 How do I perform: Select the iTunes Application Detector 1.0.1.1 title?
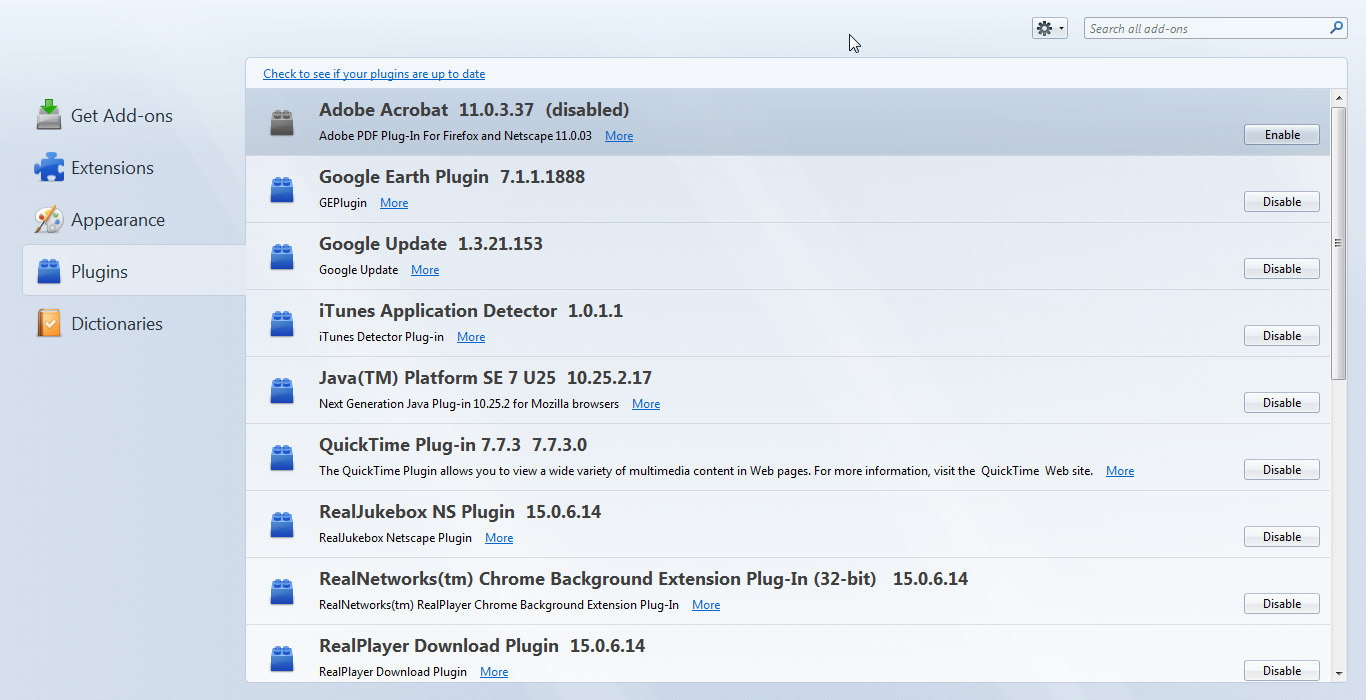coord(471,311)
